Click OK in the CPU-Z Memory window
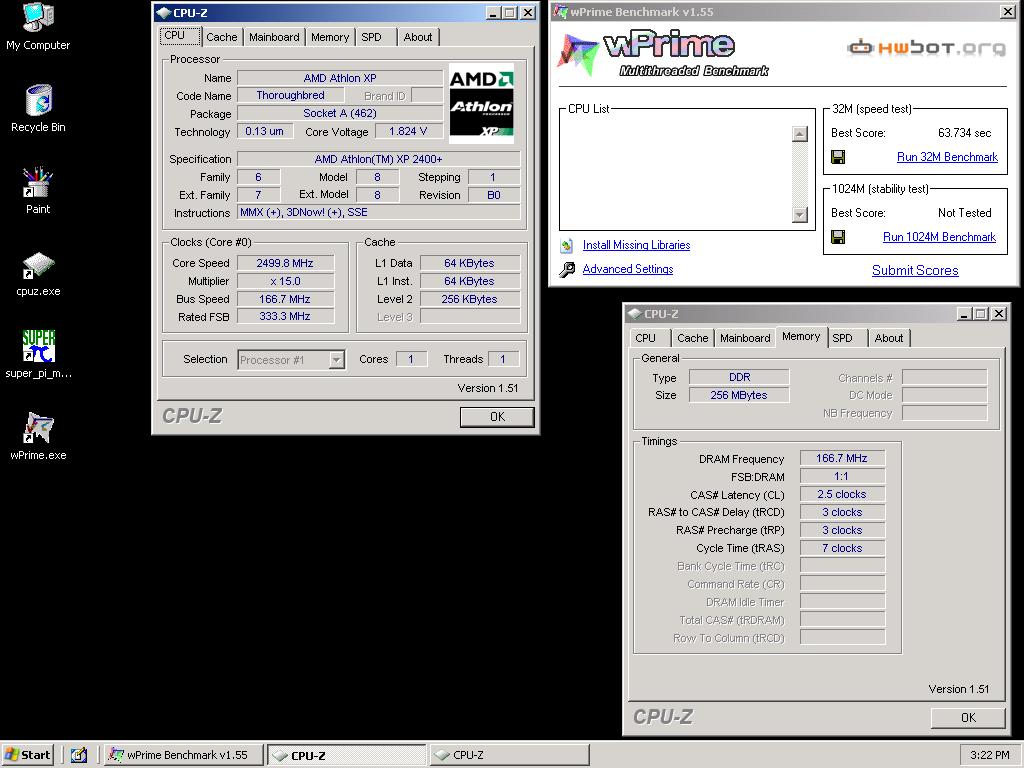This screenshot has width=1024, height=768. tap(968, 718)
